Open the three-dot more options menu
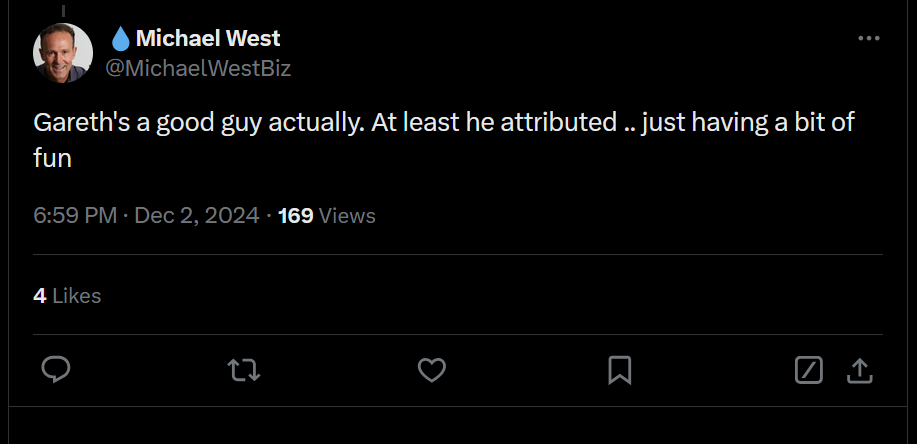The width and height of the screenshot is (917, 444). [869, 38]
